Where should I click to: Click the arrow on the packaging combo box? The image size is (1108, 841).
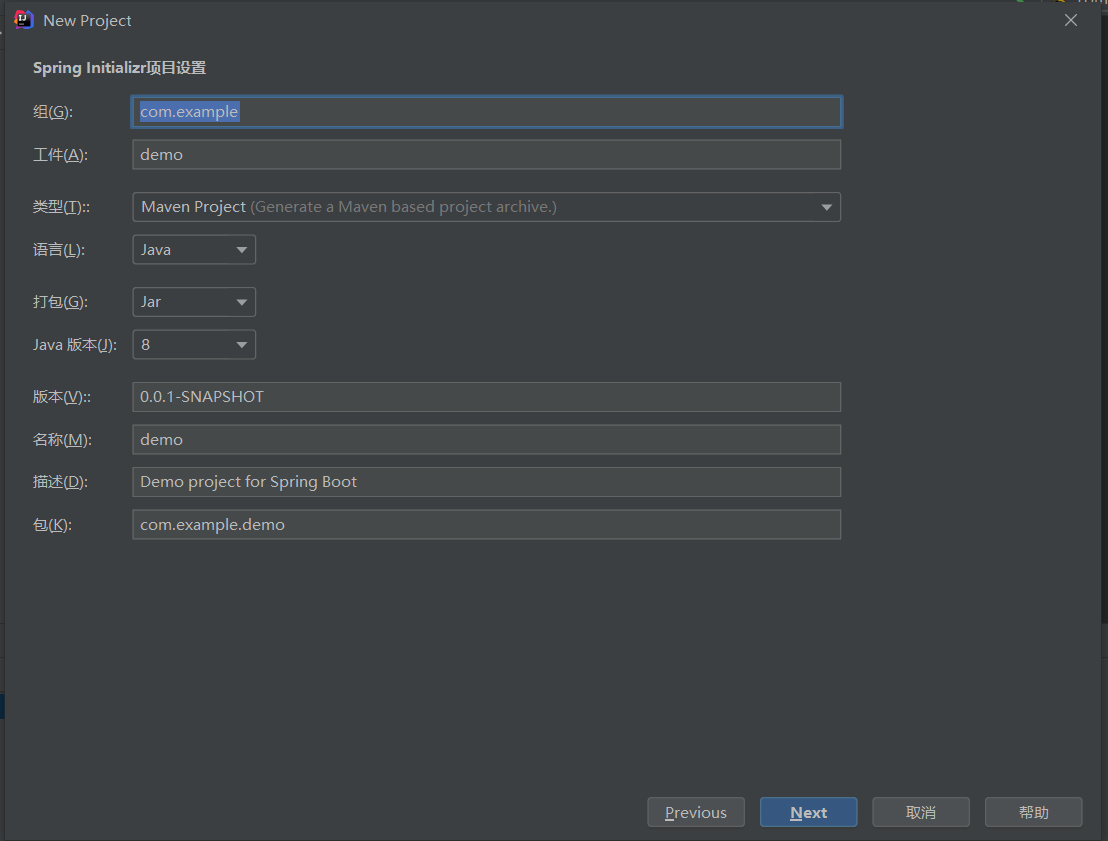coord(242,302)
